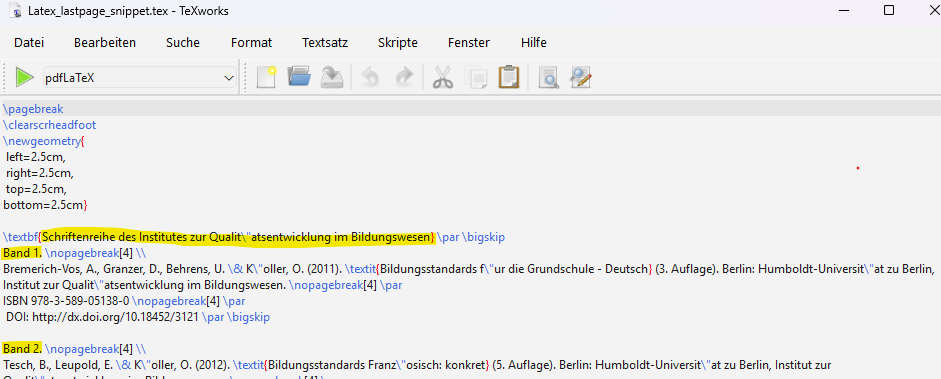Open the Hilfe menu
The height and width of the screenshot is (379, 941).
pos(534,43)
